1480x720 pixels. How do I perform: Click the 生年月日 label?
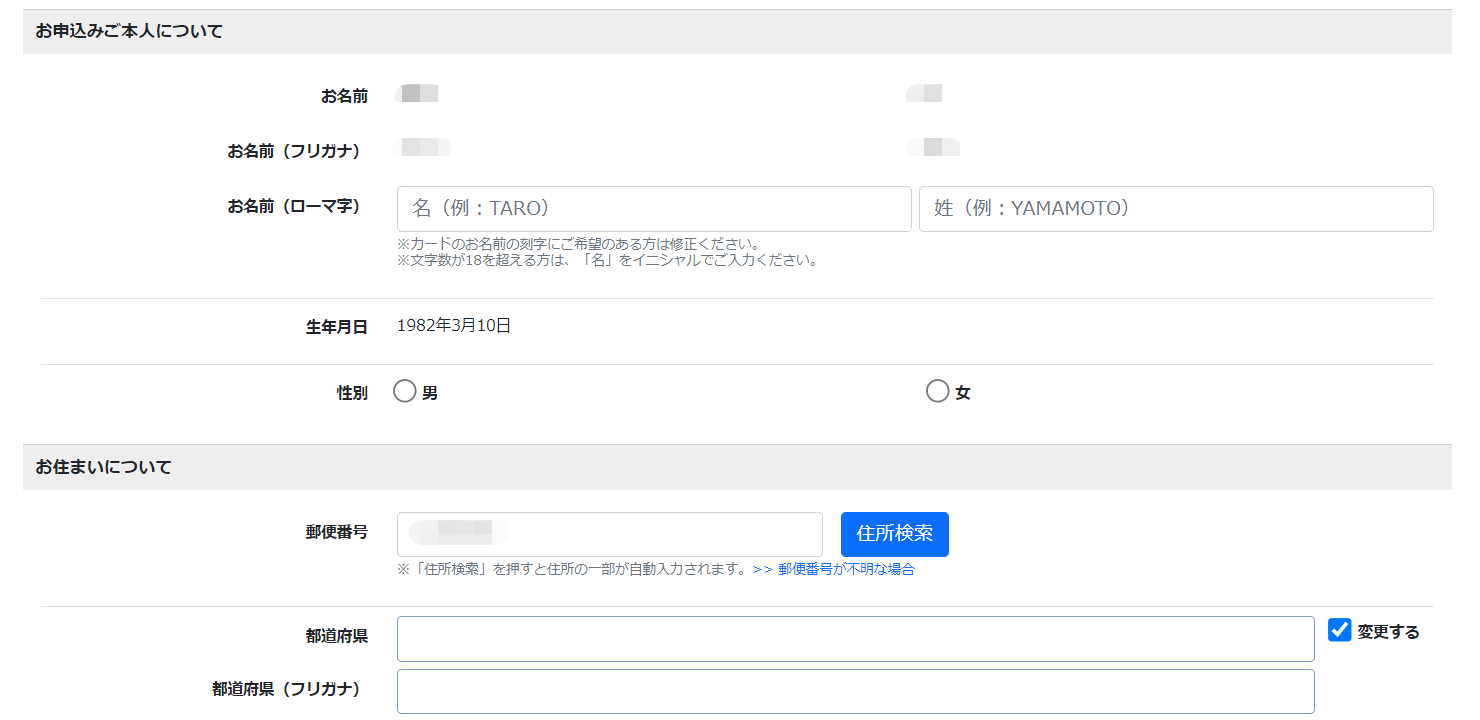tap(337, 327)
